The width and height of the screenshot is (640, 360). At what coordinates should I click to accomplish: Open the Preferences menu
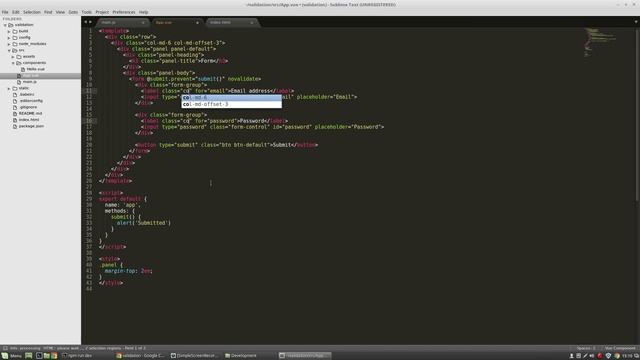click(x=124, y=12)
